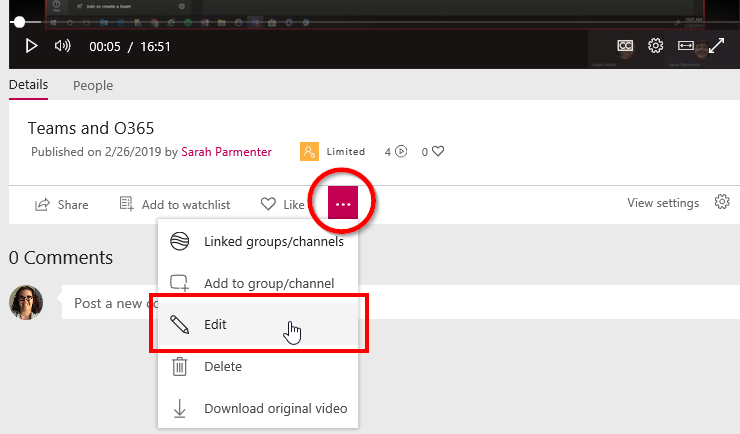The height and width of the screenshot is (434, 740).
Task: Select Linked groups/channels menu entry
Action: [x=258, y=242]
